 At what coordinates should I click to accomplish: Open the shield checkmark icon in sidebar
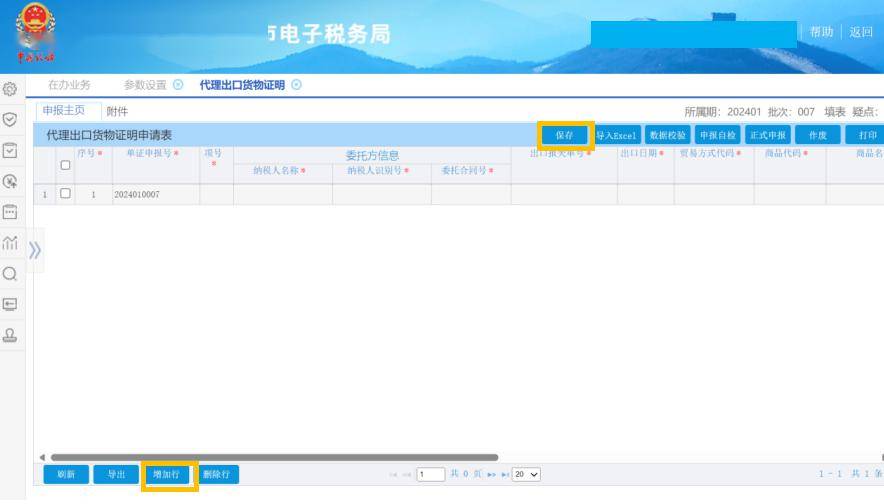tap(10, 119)
